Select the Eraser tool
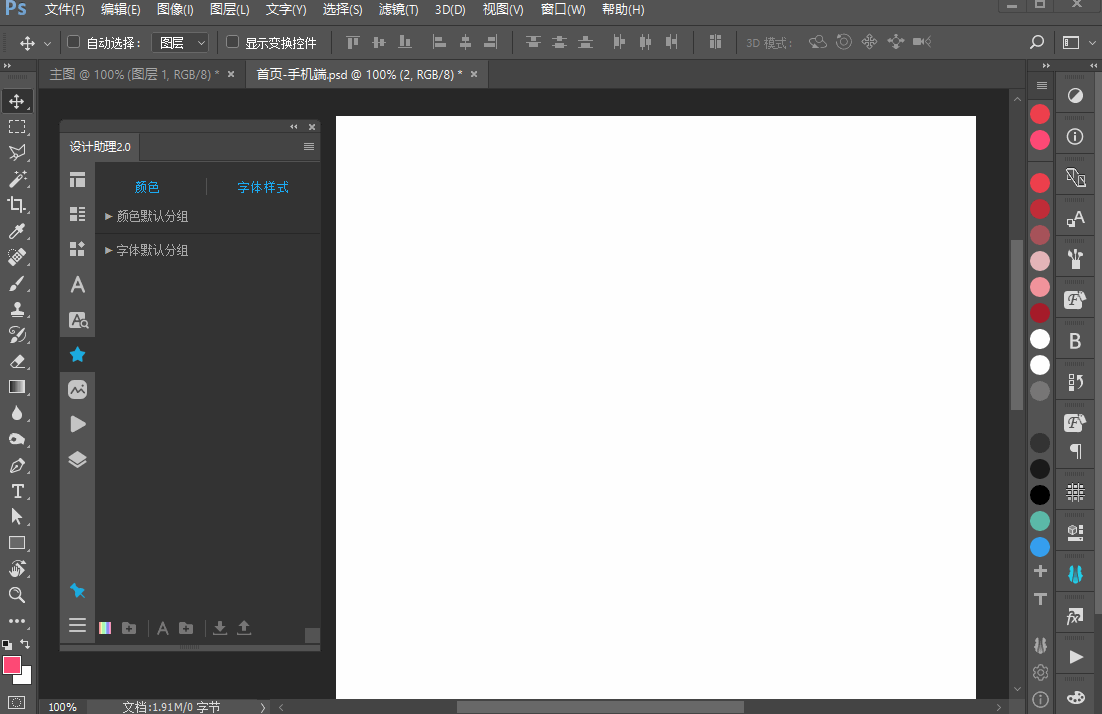Screen dimensions: 1102x714 click(x=17, y=361)
